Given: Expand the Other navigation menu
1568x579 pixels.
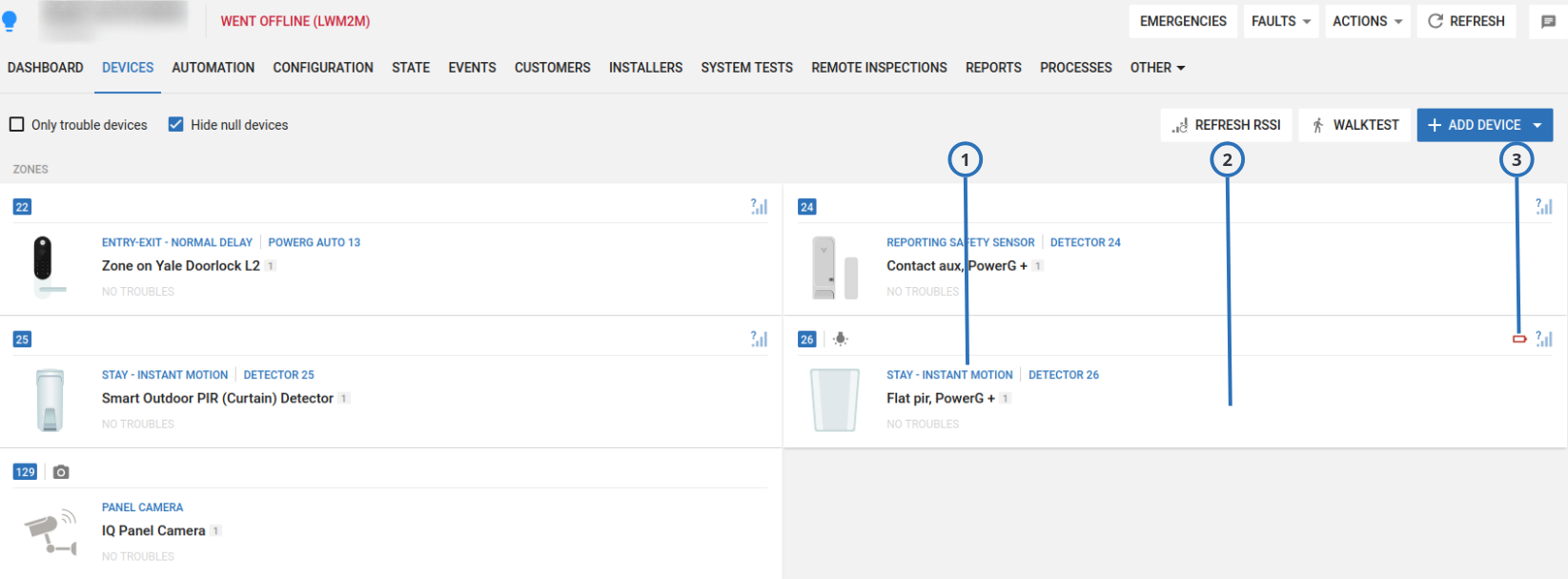Looking at the screenshot, I should point(1157,68).
